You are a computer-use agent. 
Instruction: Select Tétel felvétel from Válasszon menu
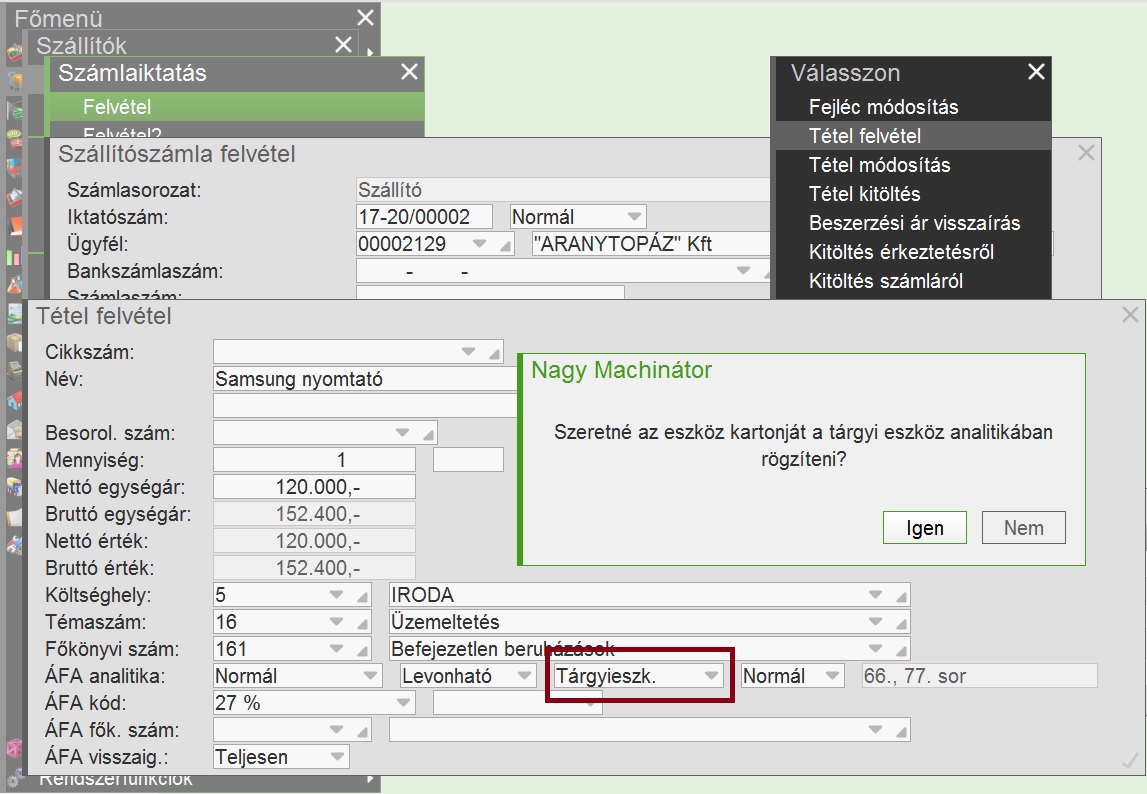coord(913,136)
